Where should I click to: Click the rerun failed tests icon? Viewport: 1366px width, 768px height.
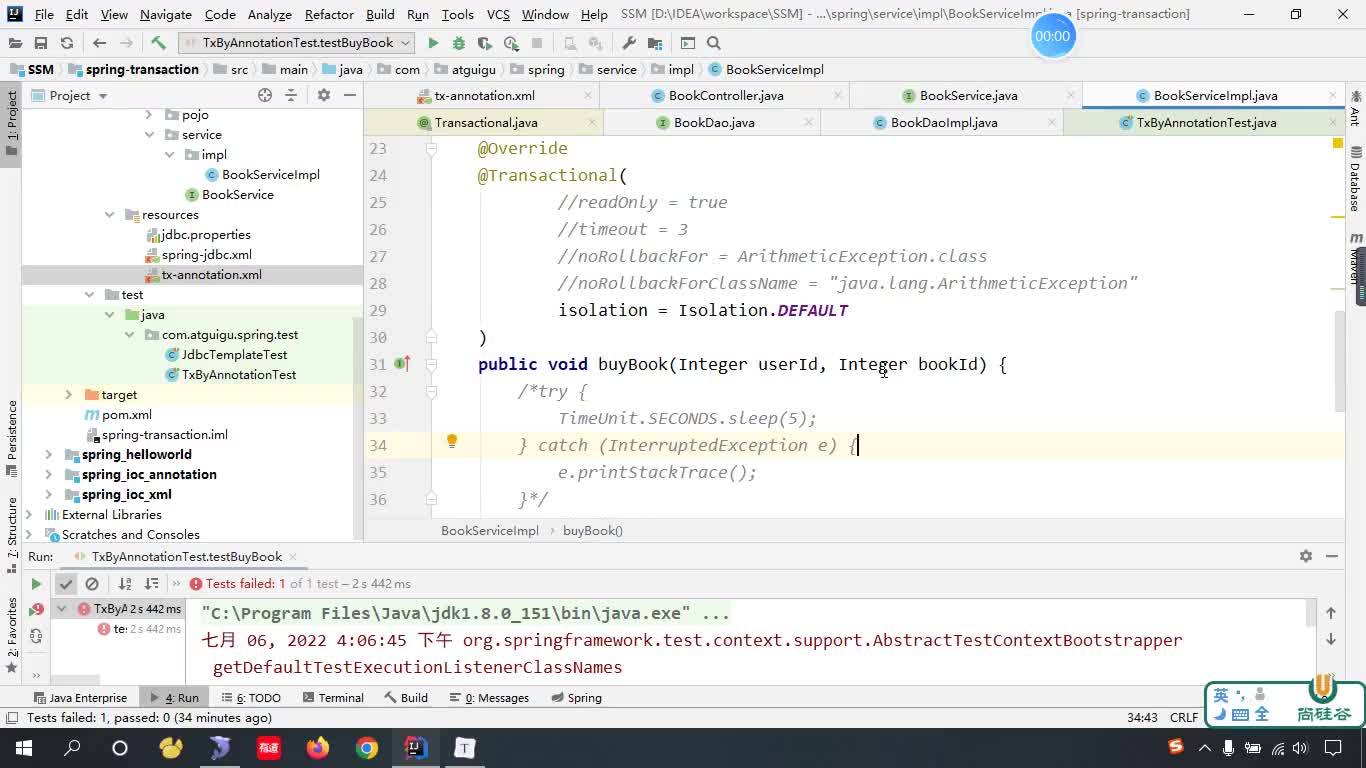coord(36,609)
